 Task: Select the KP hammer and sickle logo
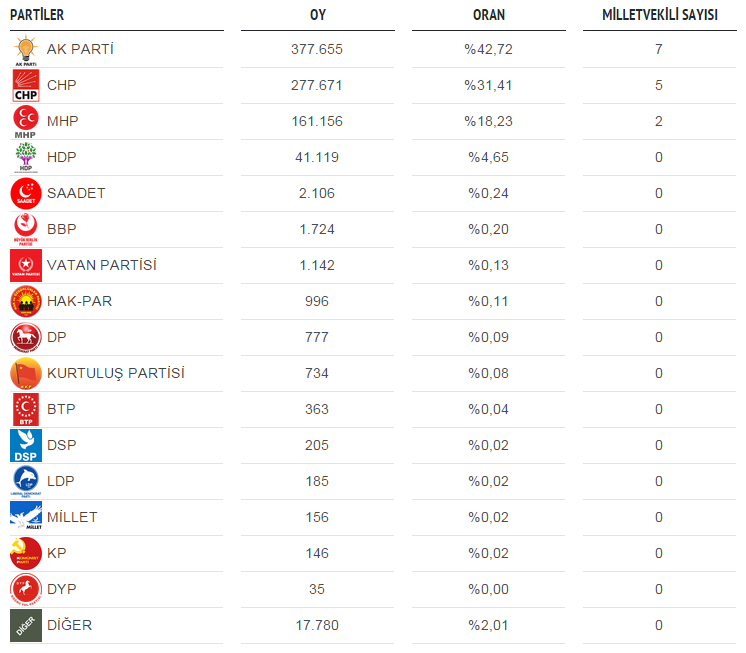(x=26, y=554)
